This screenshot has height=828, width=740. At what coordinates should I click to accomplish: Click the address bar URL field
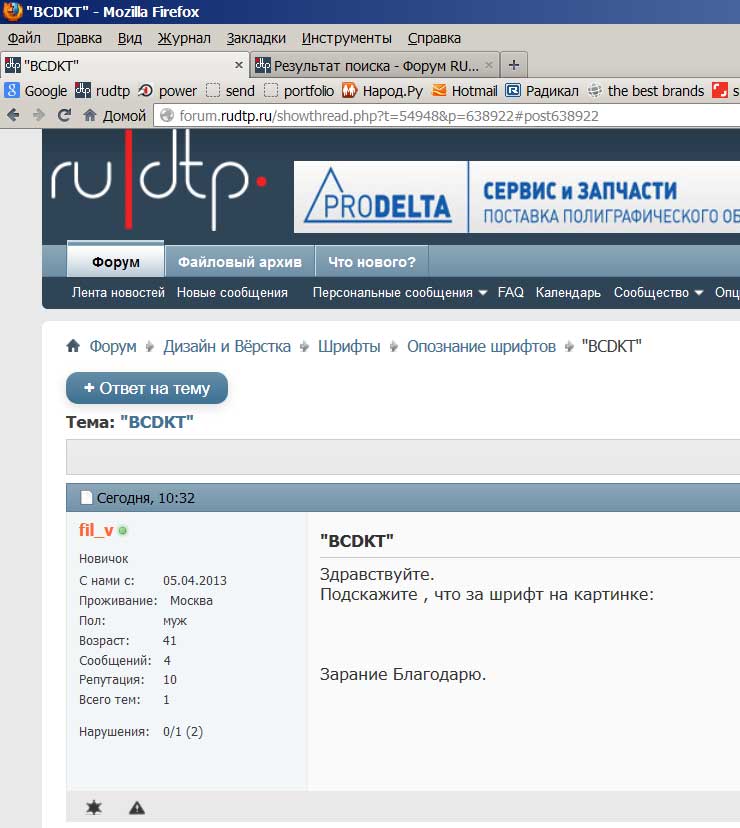(449, 116)
